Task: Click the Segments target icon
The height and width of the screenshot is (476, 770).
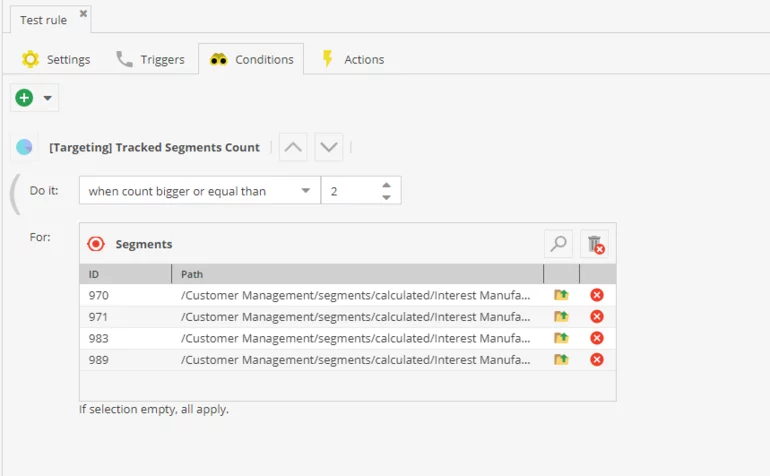Action: tap(96, 244)
